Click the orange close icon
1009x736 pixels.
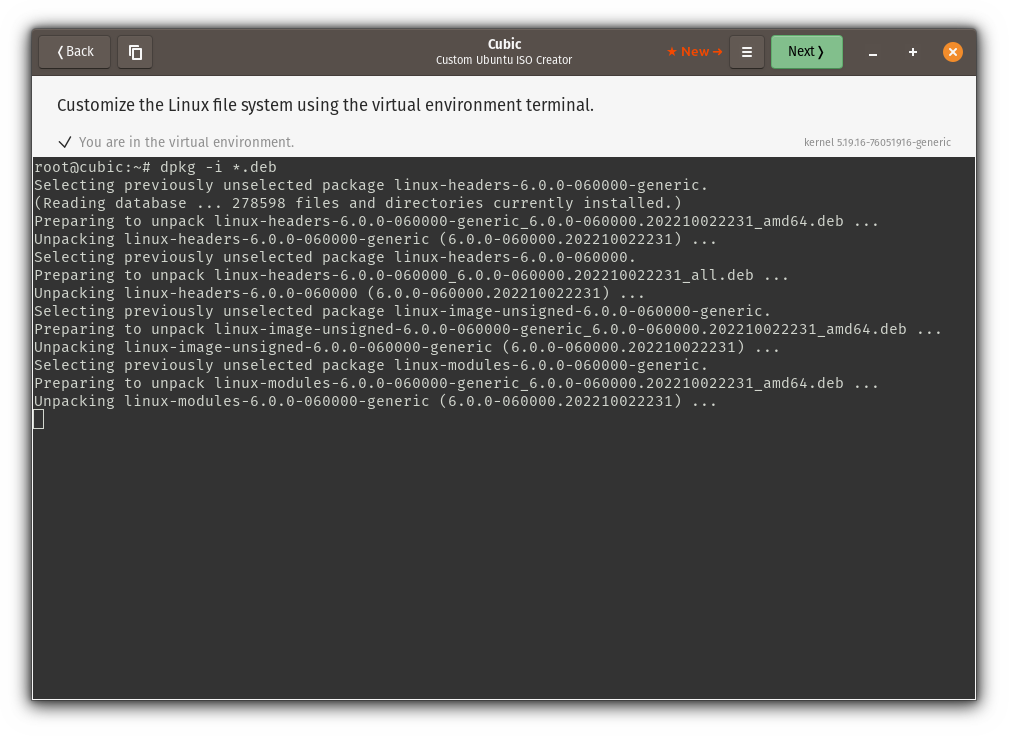[x=952, y=51]
